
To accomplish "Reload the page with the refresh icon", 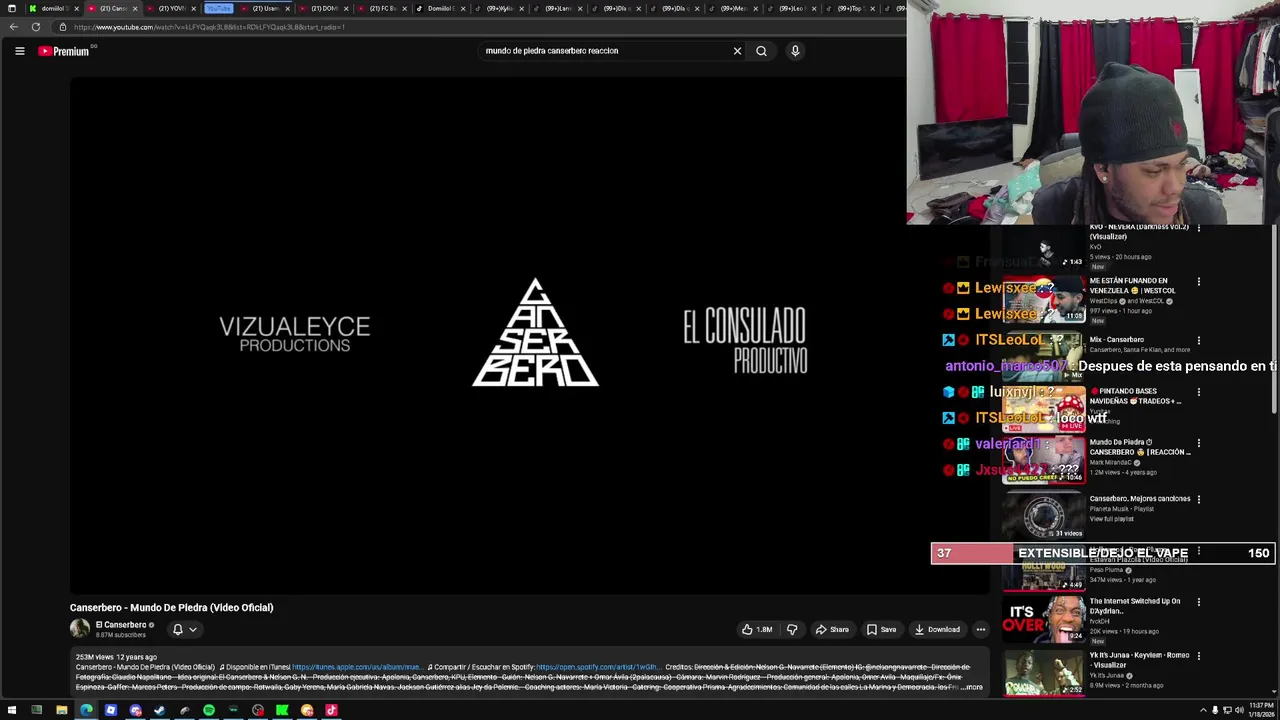I will point(36,27).
